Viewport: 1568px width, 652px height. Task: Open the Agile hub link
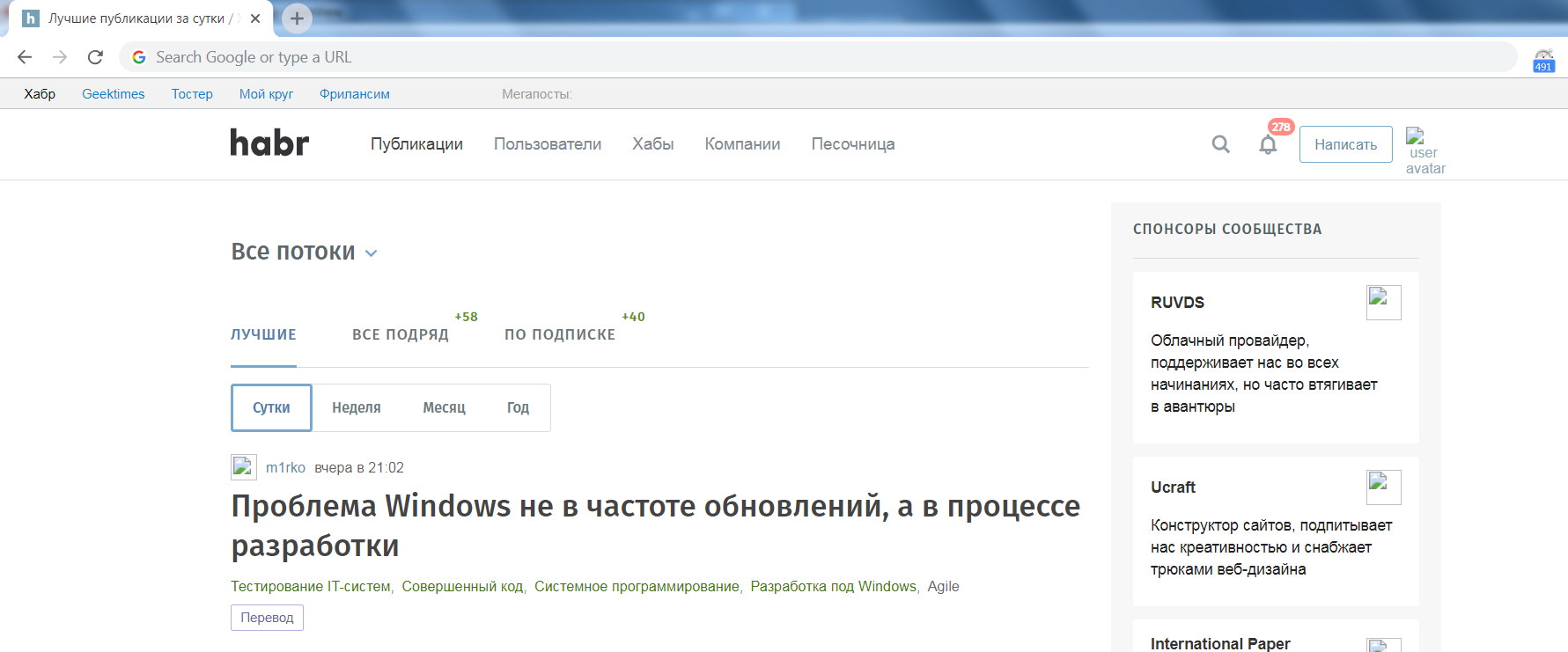coord(943,587)
